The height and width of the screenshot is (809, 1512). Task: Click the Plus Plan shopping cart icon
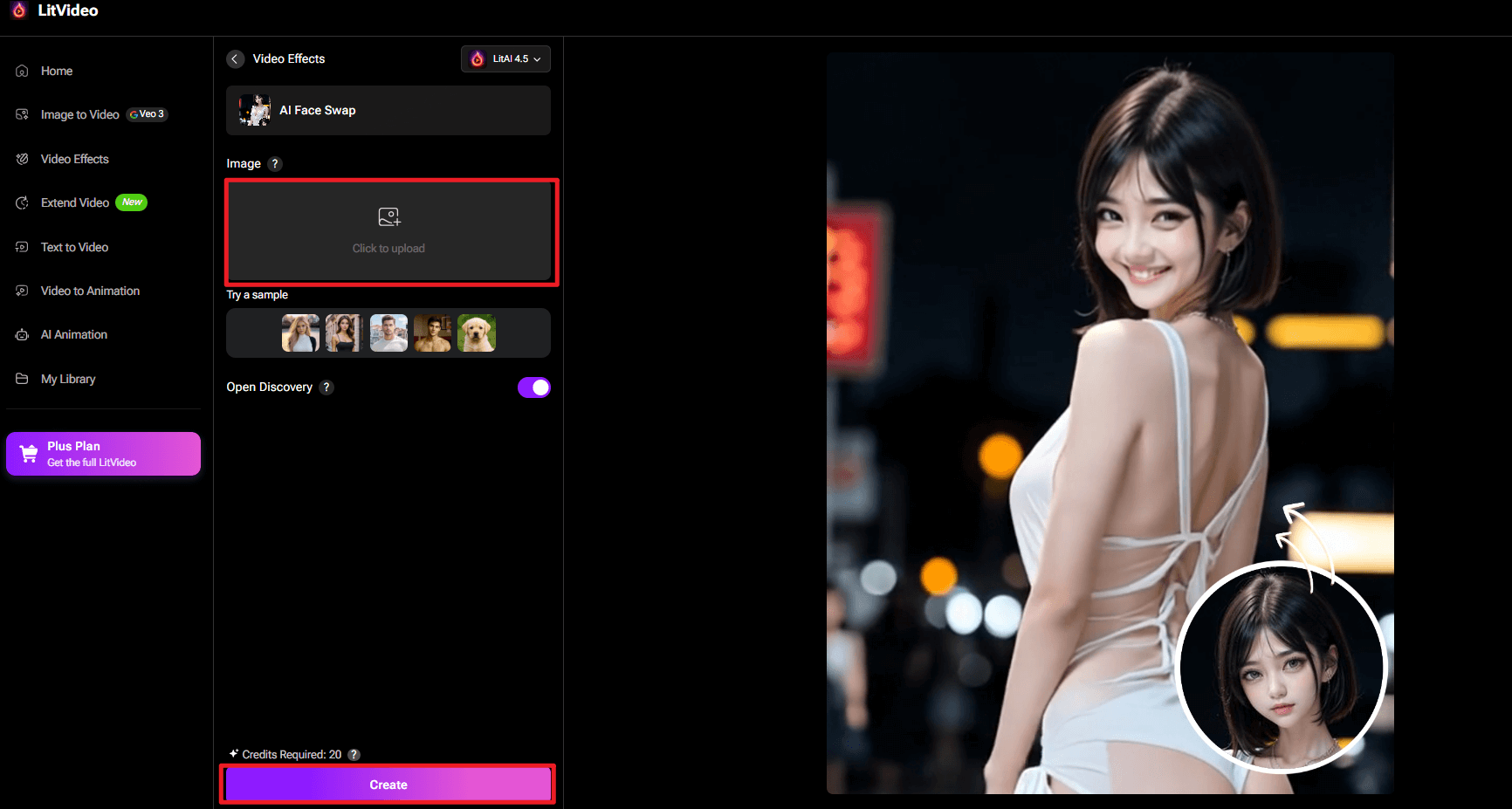click(29, 454)
